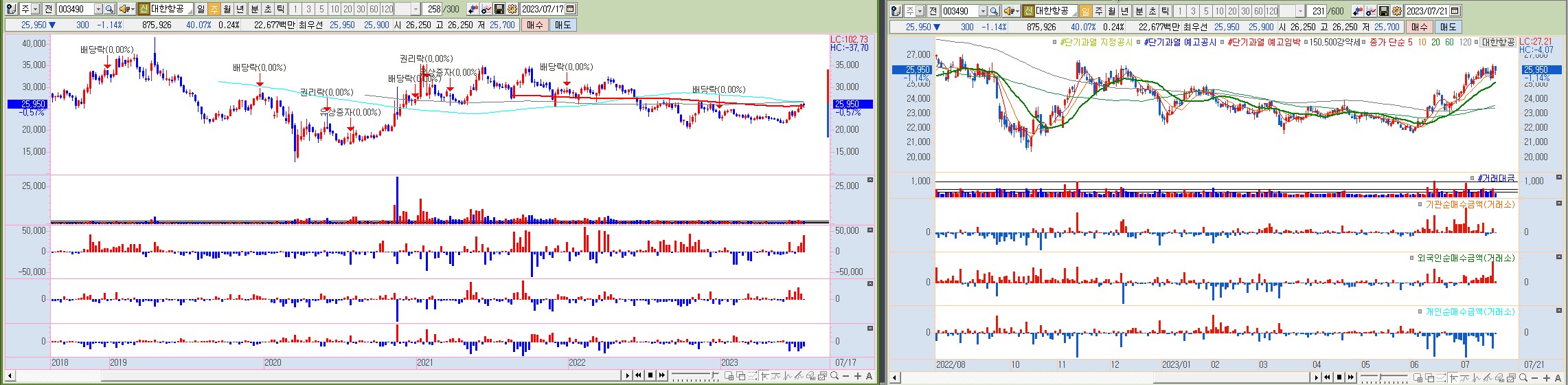Image resolution: width=1568 pixels, height=385 pixels.
Task: Open the speaker options arrow in right chart
Action: coord(1018,10)
